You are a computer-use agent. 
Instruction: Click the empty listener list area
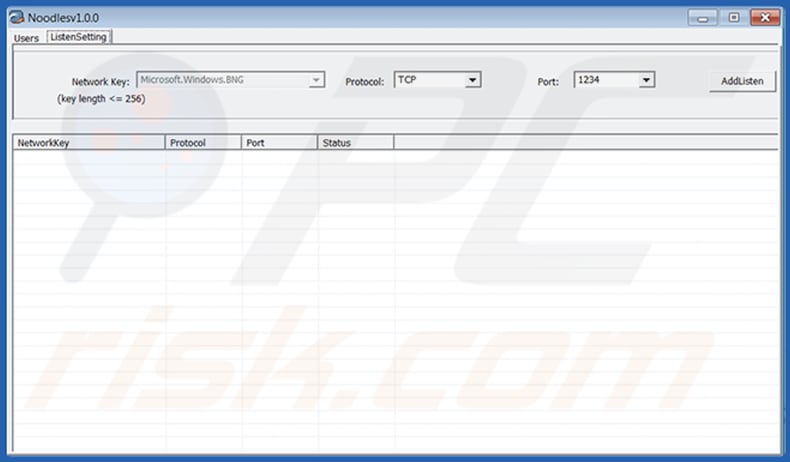[x=395, y=300]
